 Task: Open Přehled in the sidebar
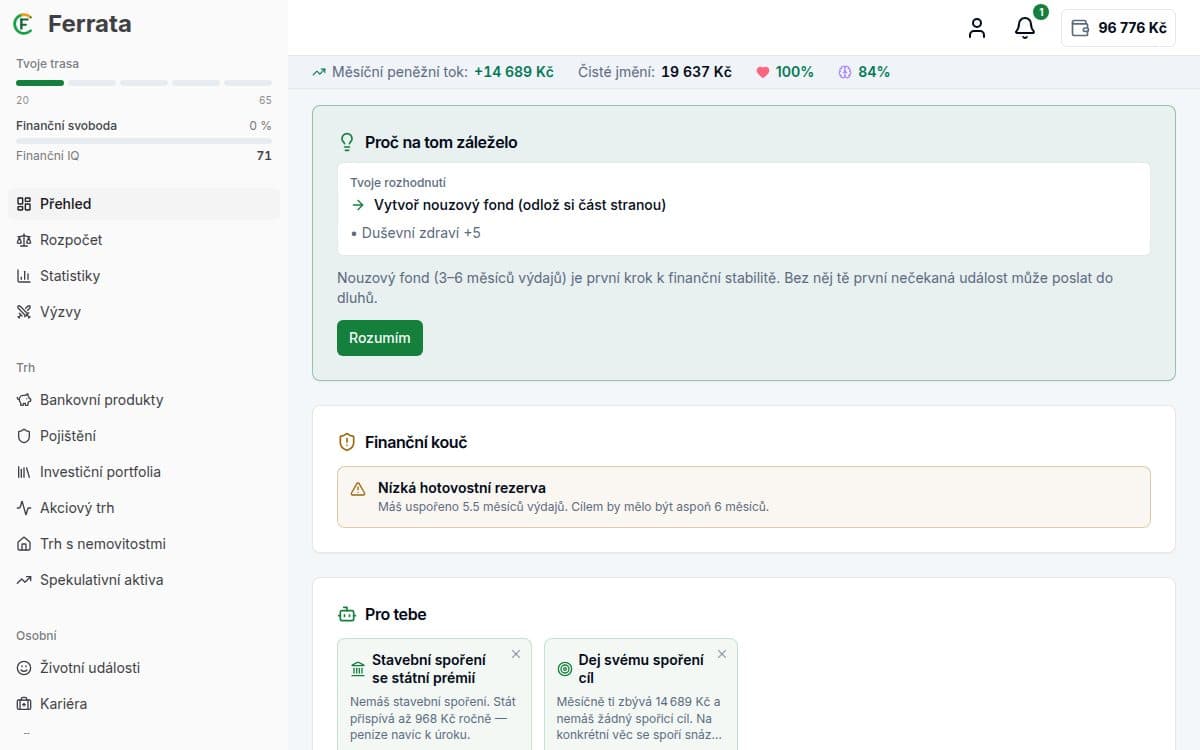[144, 204]
